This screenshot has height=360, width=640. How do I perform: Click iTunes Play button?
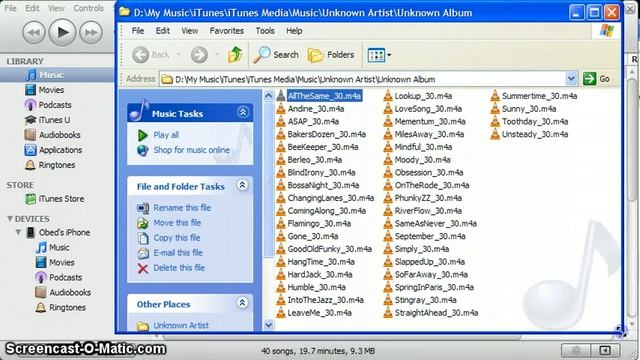pos(62,32)
